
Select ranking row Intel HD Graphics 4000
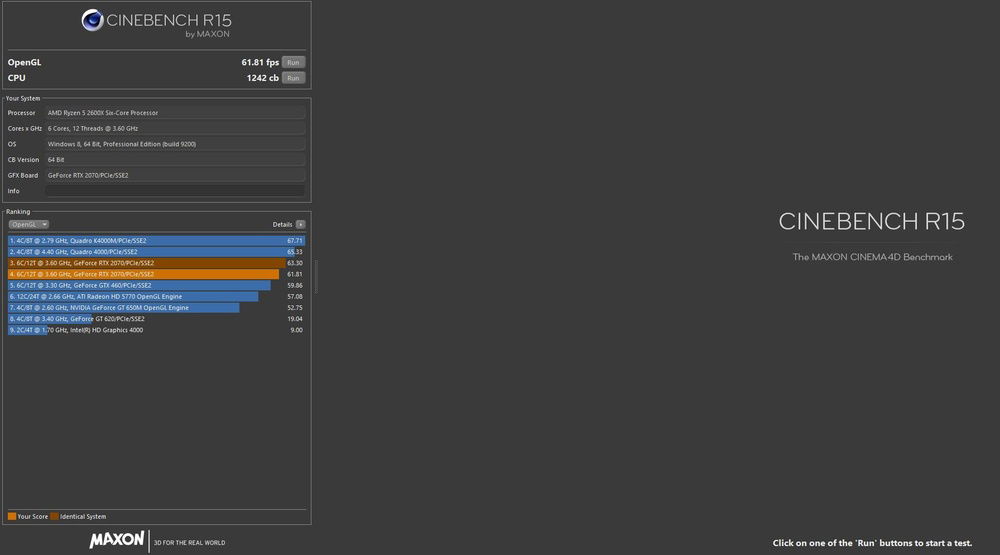tap(156, 330)
